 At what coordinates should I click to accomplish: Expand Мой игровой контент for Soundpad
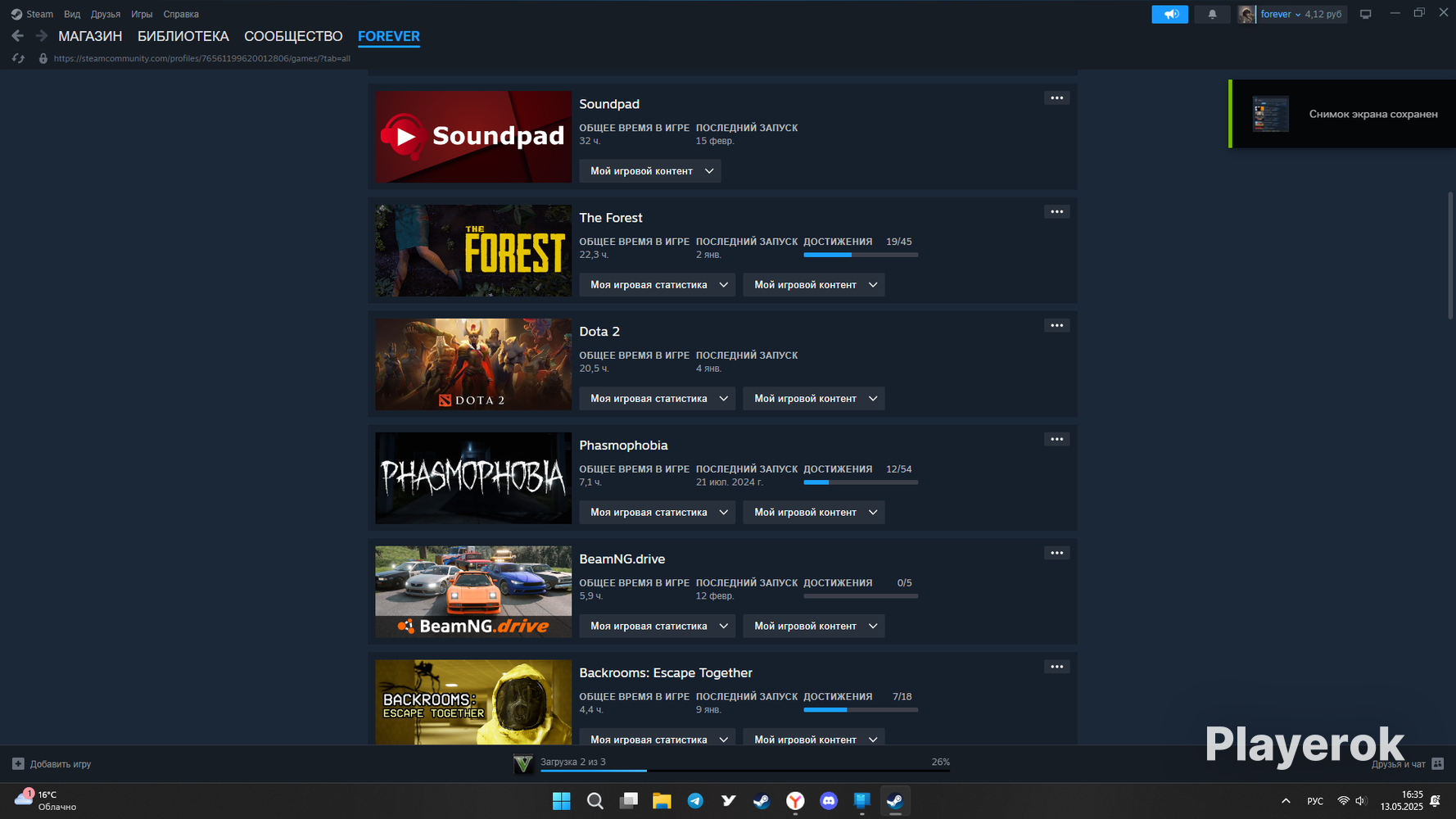(x=650, y=171)
